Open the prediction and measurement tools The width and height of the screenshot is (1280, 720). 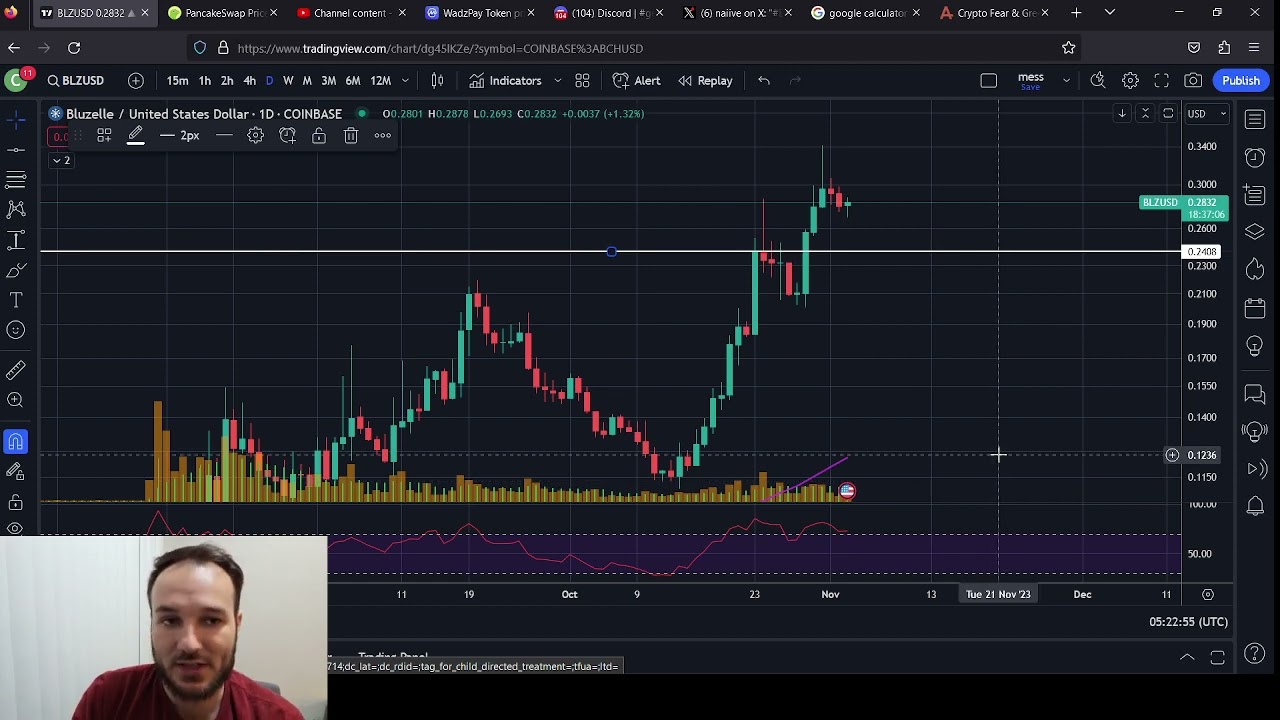click(x=16, y=240)
